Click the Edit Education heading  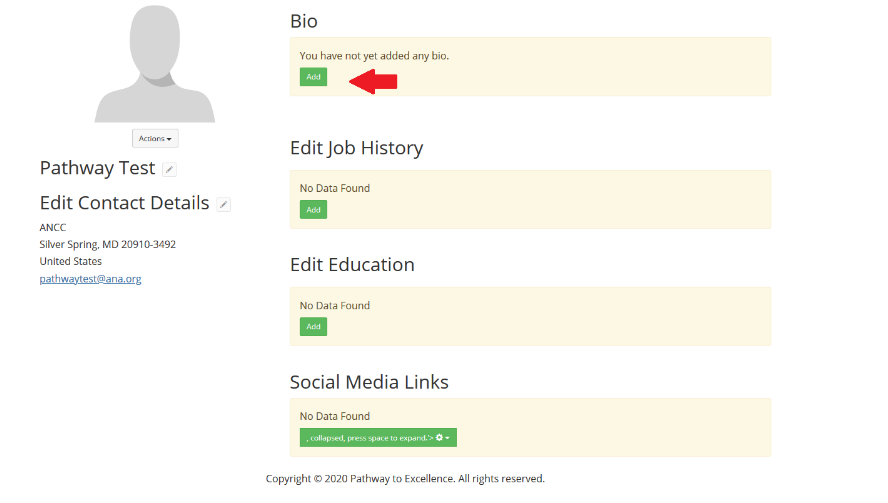point(352,265)
